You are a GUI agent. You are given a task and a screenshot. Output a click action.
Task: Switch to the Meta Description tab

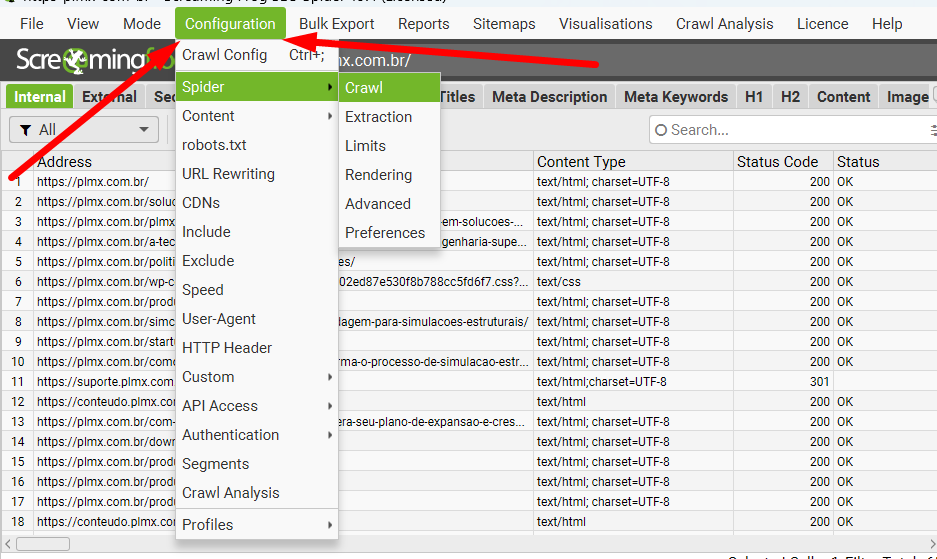[549, 97]
